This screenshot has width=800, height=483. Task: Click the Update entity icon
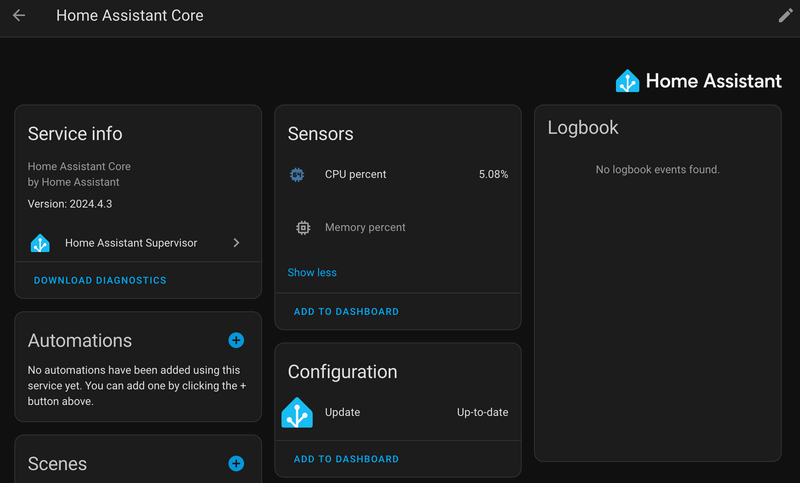[x=297, y=413]
